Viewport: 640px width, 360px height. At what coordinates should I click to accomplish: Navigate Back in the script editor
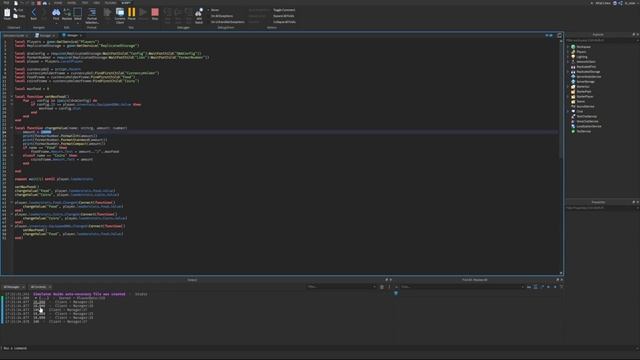tap(33, 14)
